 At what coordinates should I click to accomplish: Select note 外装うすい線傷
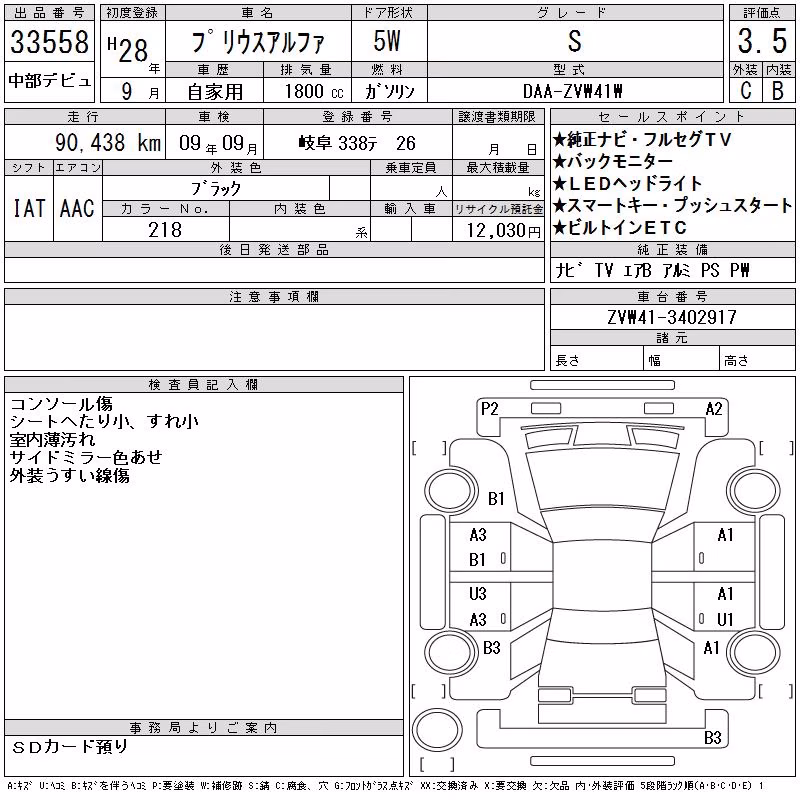point(69,476)
